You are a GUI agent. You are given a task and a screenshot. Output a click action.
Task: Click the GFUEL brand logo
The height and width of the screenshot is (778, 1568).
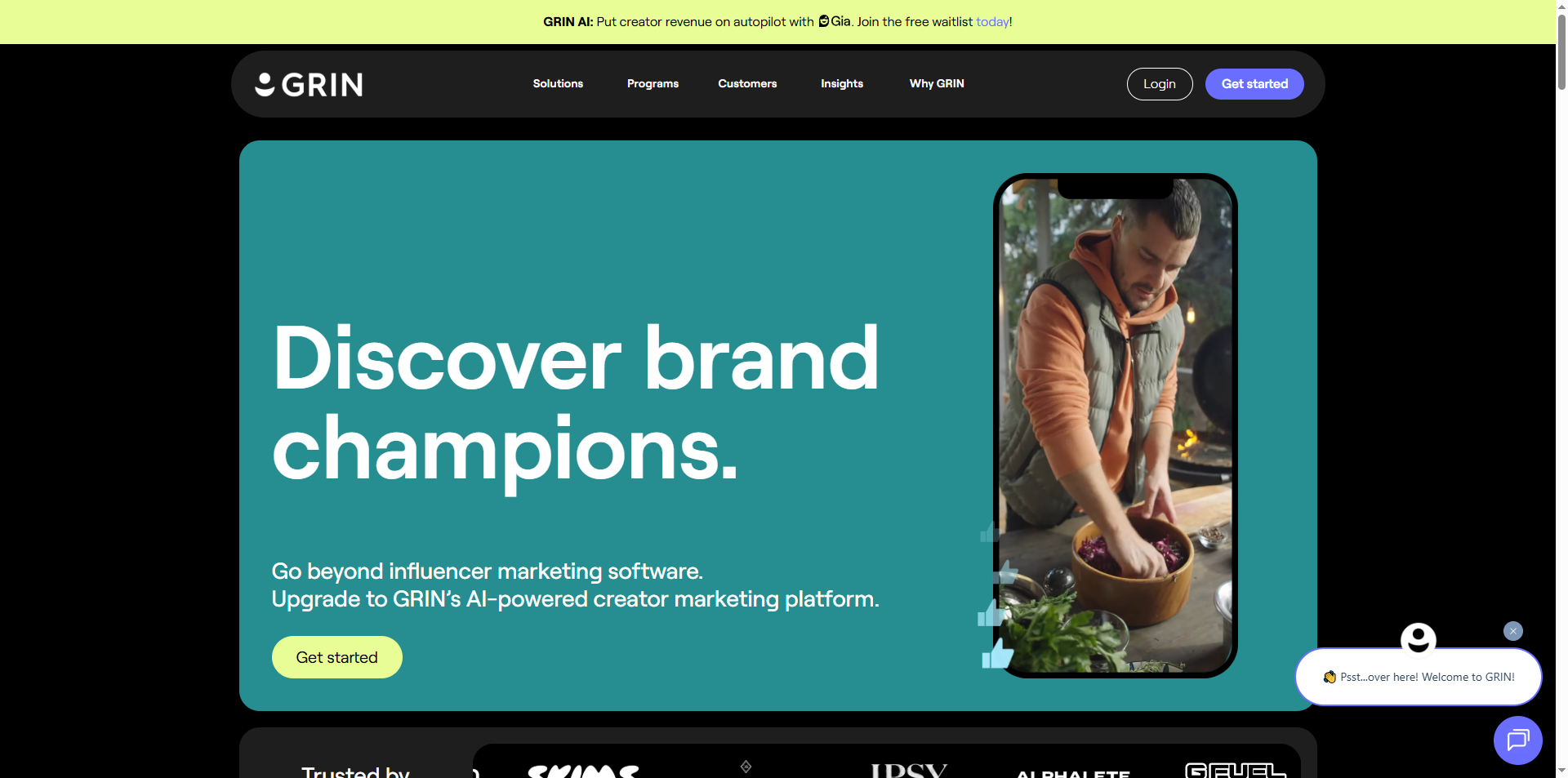point(1235,771)
